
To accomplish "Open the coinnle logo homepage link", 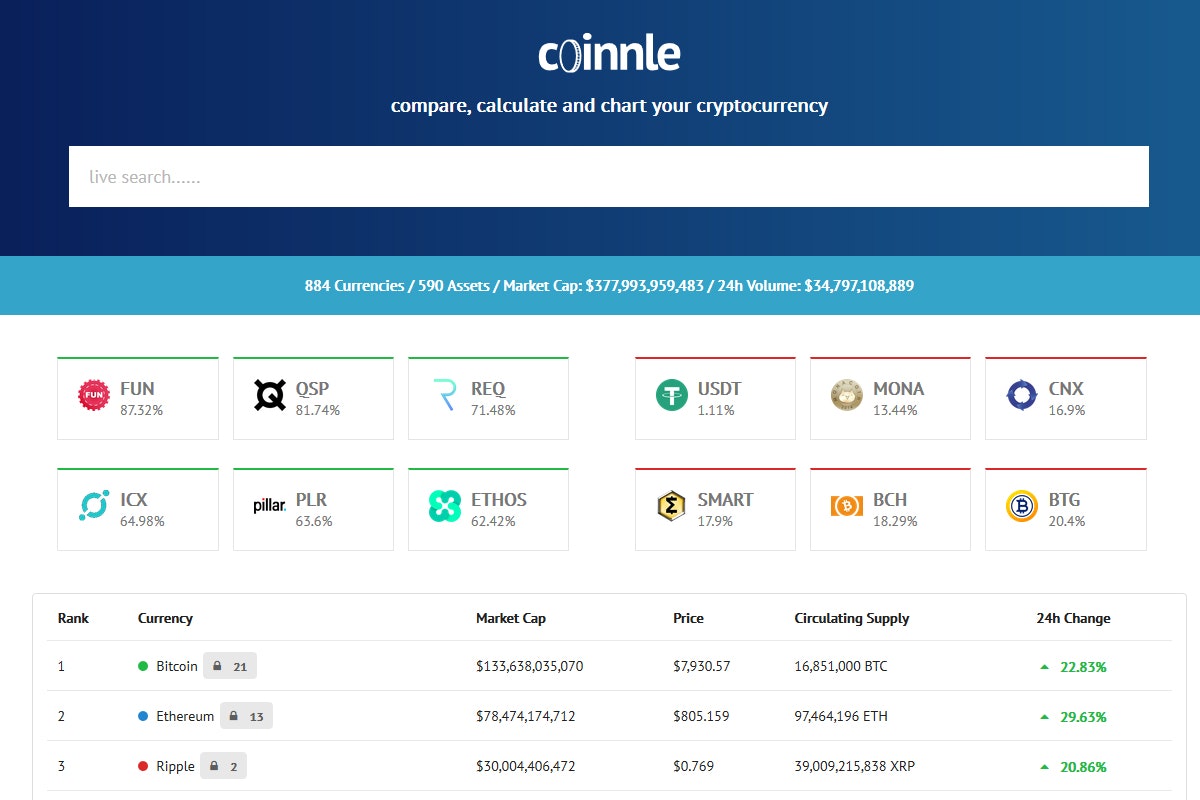I will (608, 52).
